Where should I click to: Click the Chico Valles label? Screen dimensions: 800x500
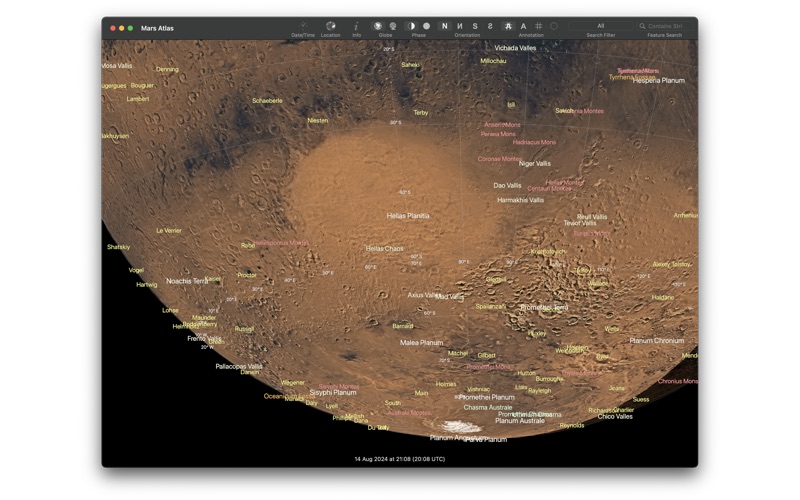click(x=615, y=417)
